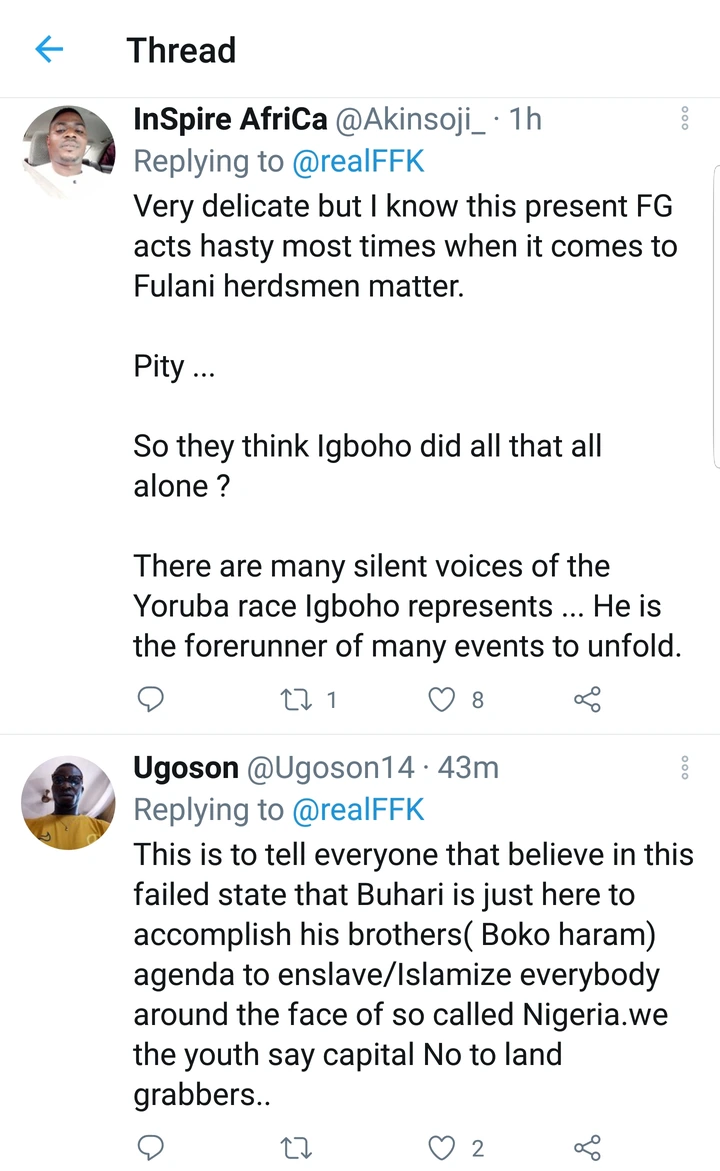Open more options for Ugoson's tweet
720x1171 pixels.
tap(685, 768)
